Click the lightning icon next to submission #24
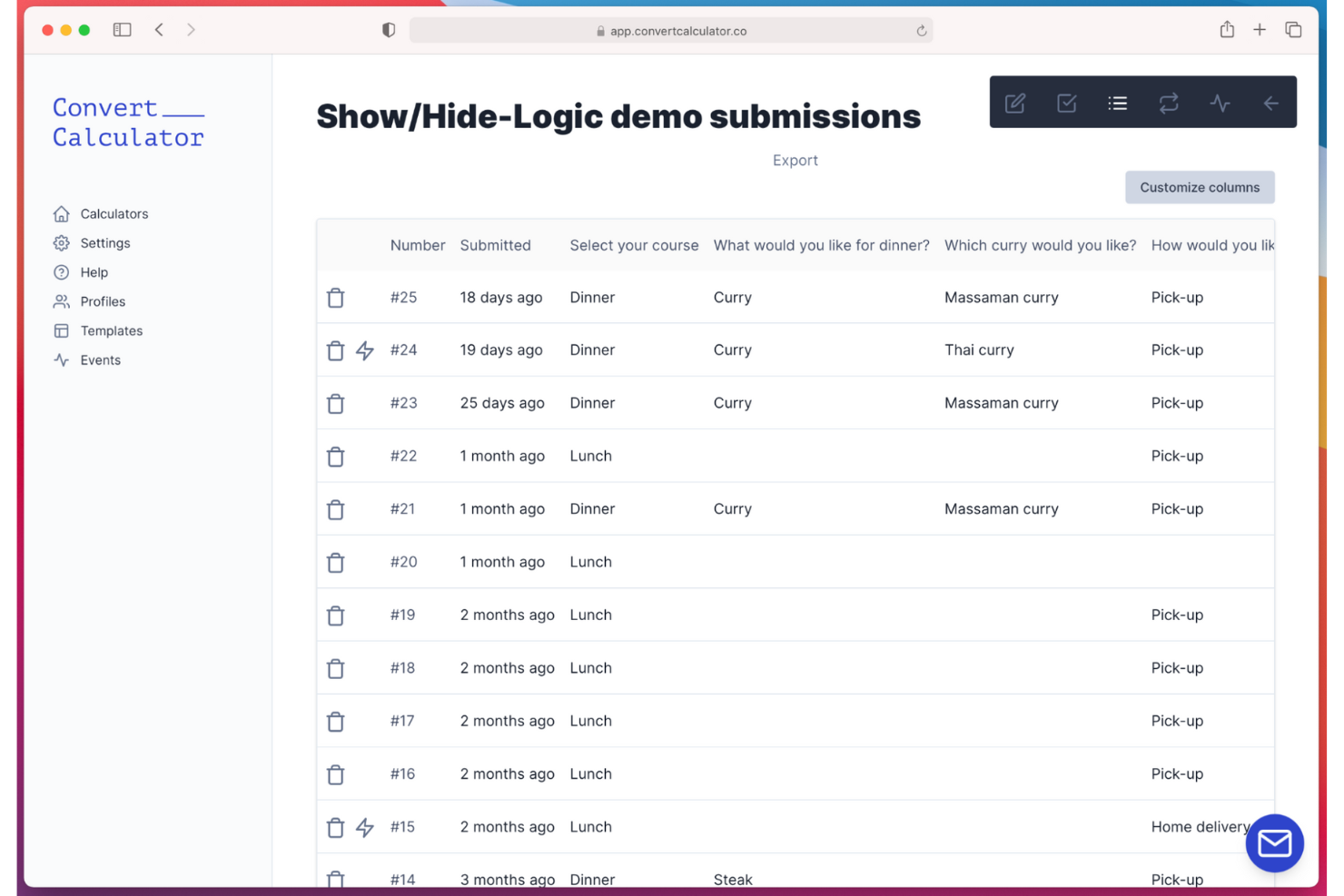This screenshot has width=1344, height=896. 365,350
